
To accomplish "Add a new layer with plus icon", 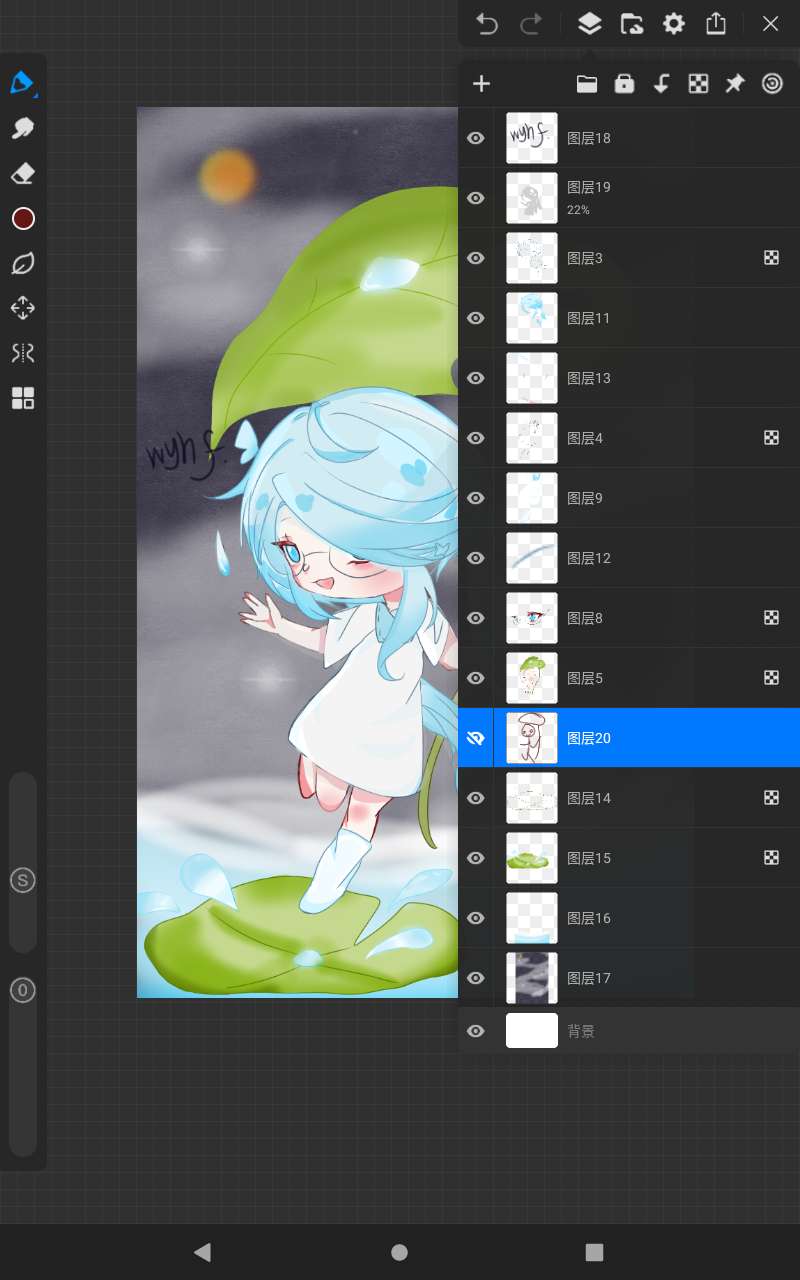I will click(481, 84).
